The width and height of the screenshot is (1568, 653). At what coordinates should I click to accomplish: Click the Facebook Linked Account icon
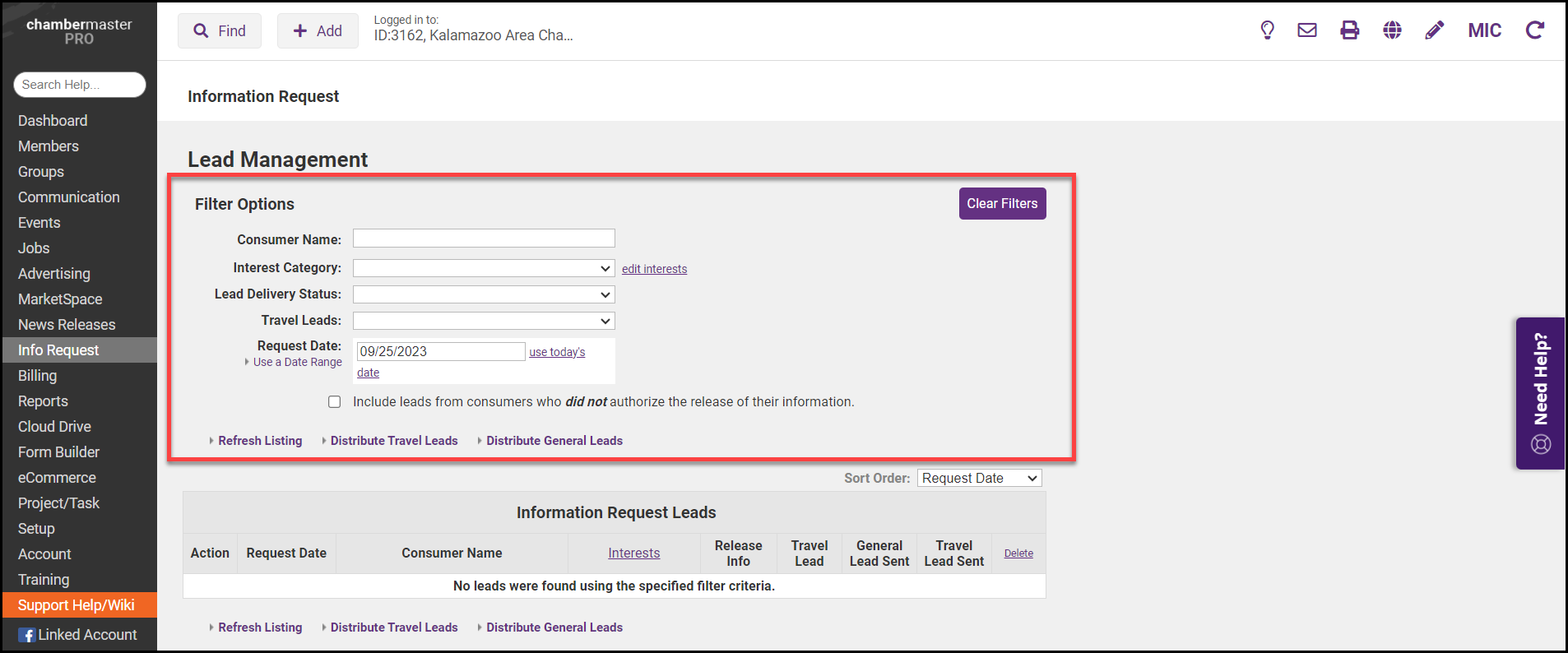27,635
